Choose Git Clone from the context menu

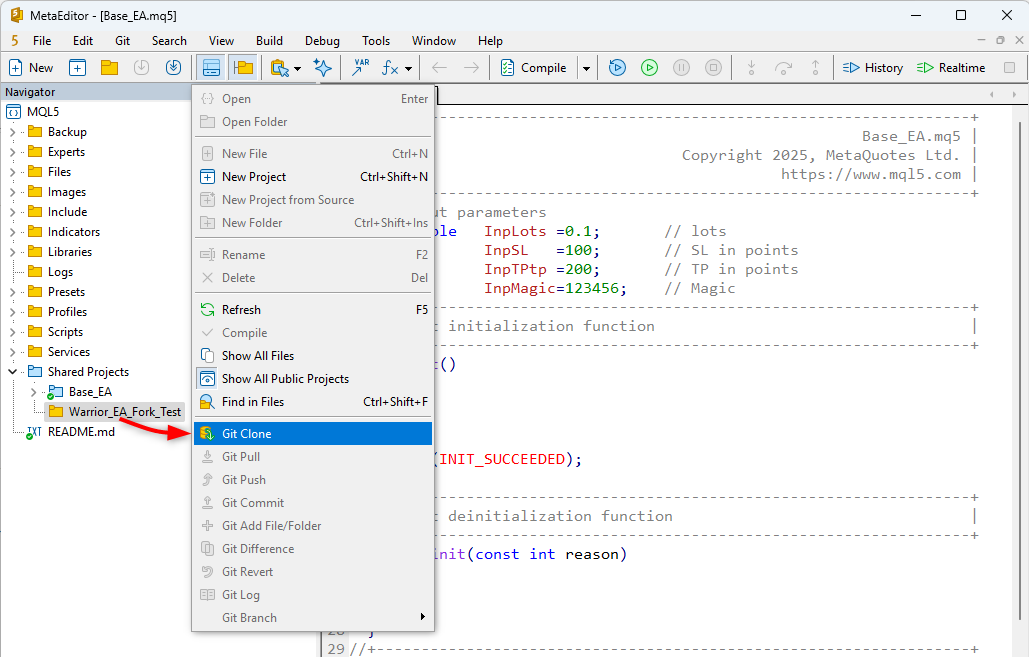click(313, 434)
